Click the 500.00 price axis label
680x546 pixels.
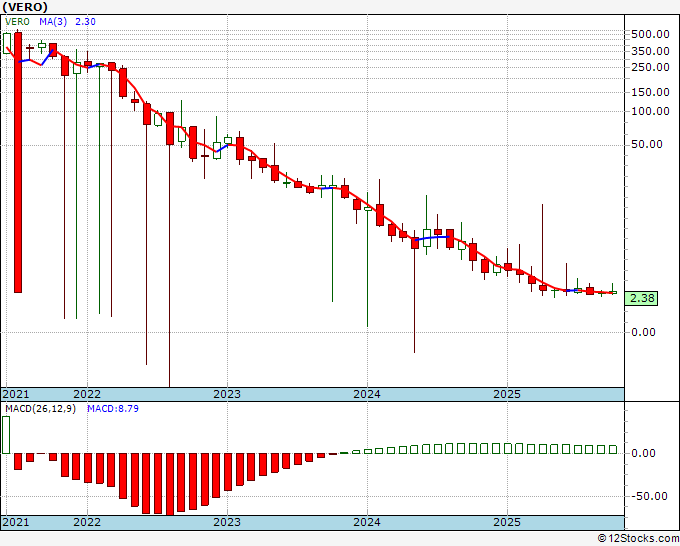[651, 34]
